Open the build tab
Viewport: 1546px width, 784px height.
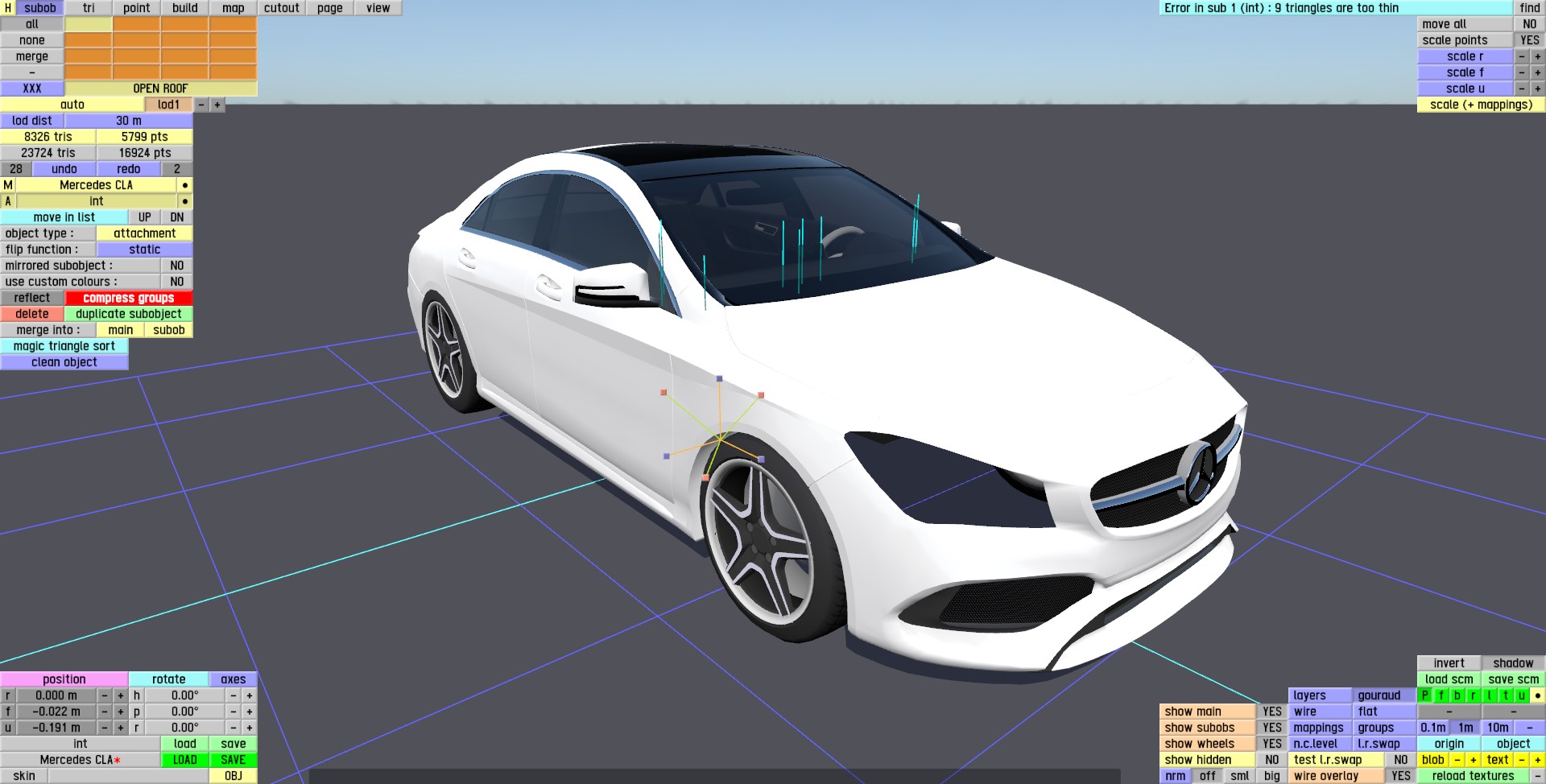click(185, 8)
